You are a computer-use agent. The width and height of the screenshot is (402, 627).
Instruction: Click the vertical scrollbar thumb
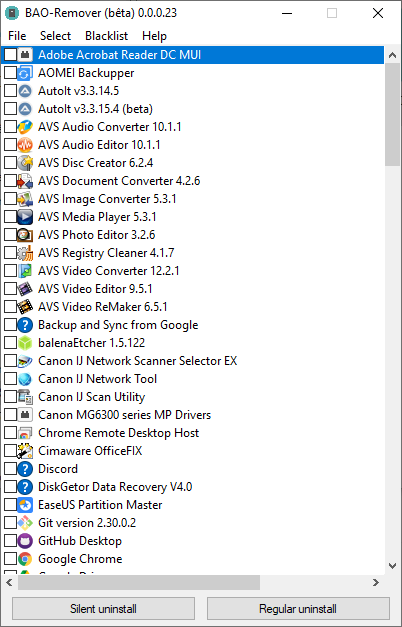click(x=392, y=114)
